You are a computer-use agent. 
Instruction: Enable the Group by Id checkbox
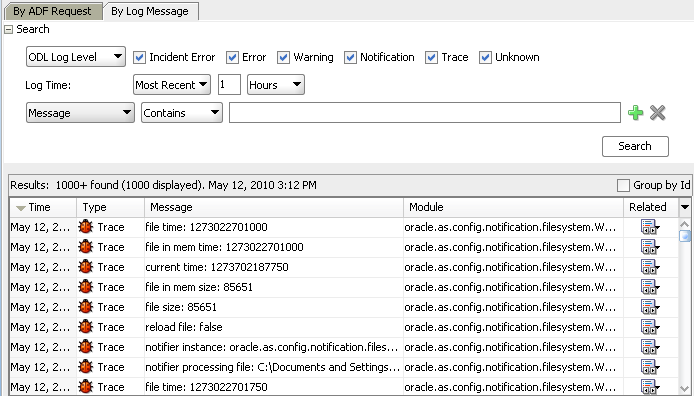(623, 185)
